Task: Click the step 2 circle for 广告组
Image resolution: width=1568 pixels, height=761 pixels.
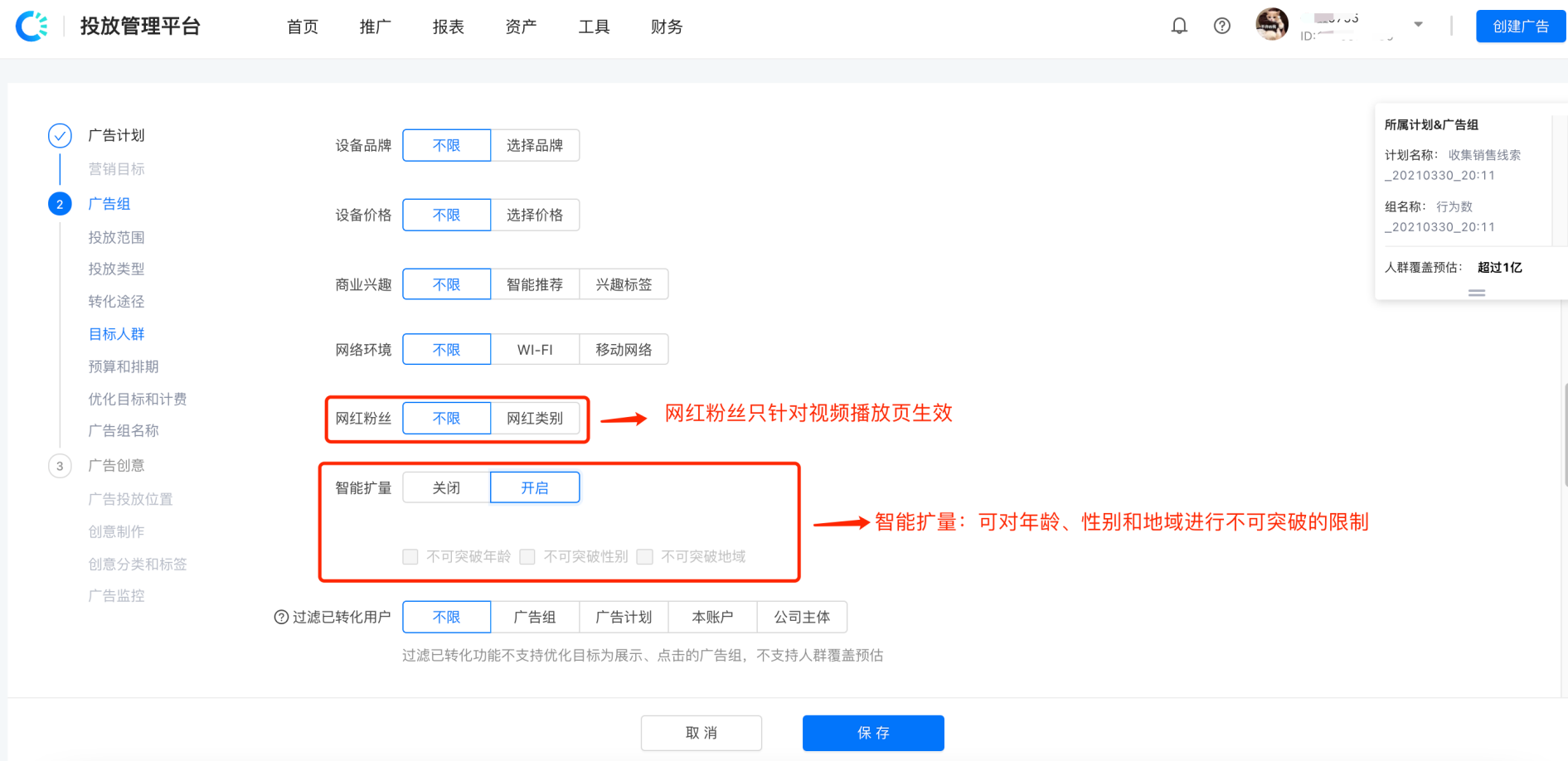Action: tap(60, 203)
